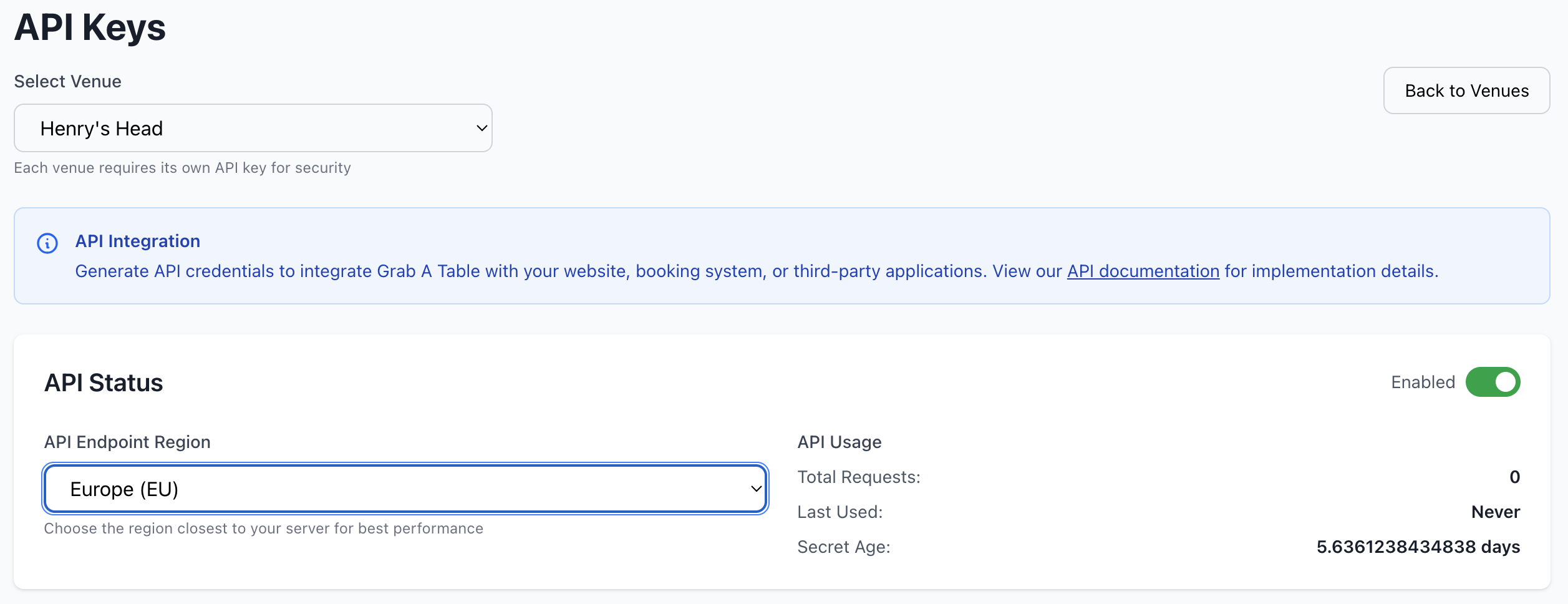The height and width of the screenshot is (604, 1568).
Task: Click the Secret Age days value
Action: tap(1418, 547)
